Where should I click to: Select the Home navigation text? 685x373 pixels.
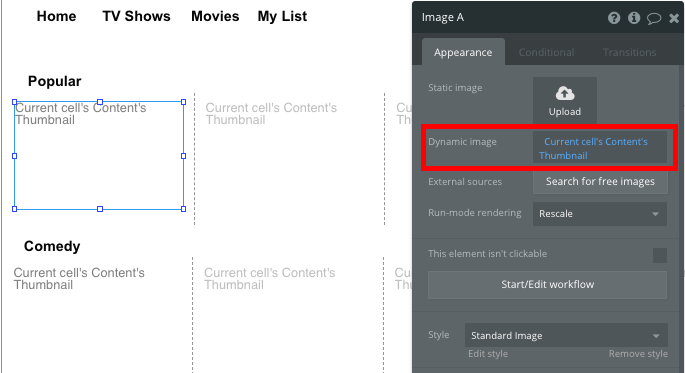click(56, 16)
